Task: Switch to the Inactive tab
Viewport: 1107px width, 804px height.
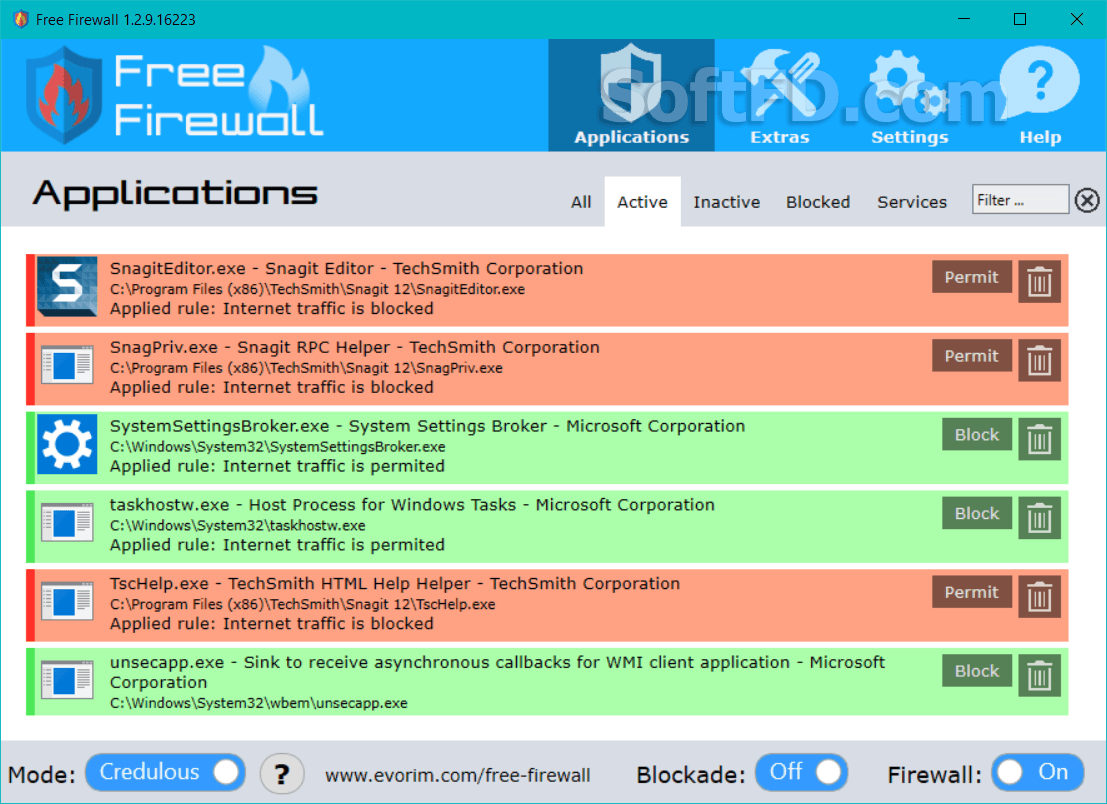Action: click(726, 202)
